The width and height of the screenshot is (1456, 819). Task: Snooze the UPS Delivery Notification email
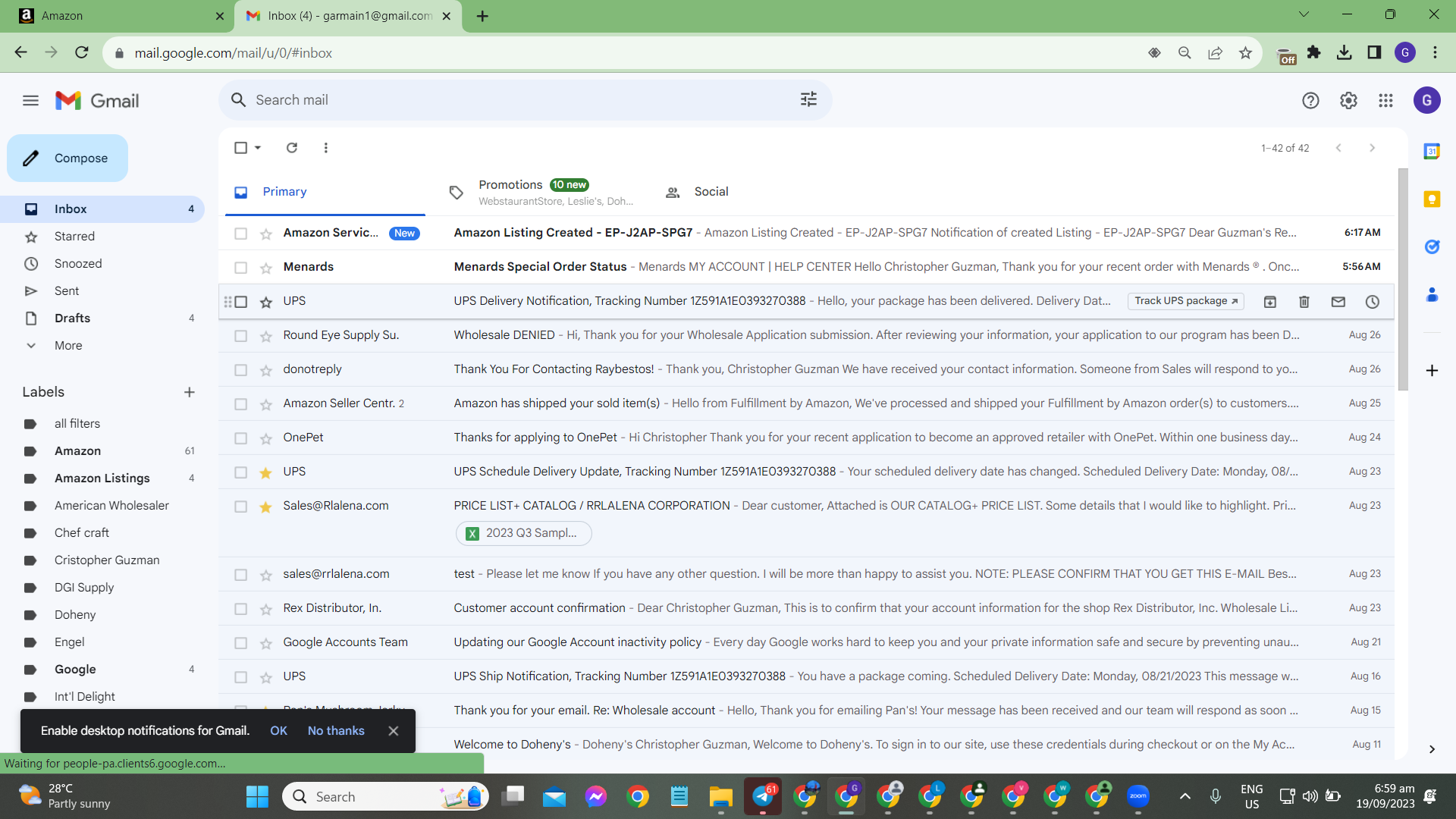(1373, 302)
